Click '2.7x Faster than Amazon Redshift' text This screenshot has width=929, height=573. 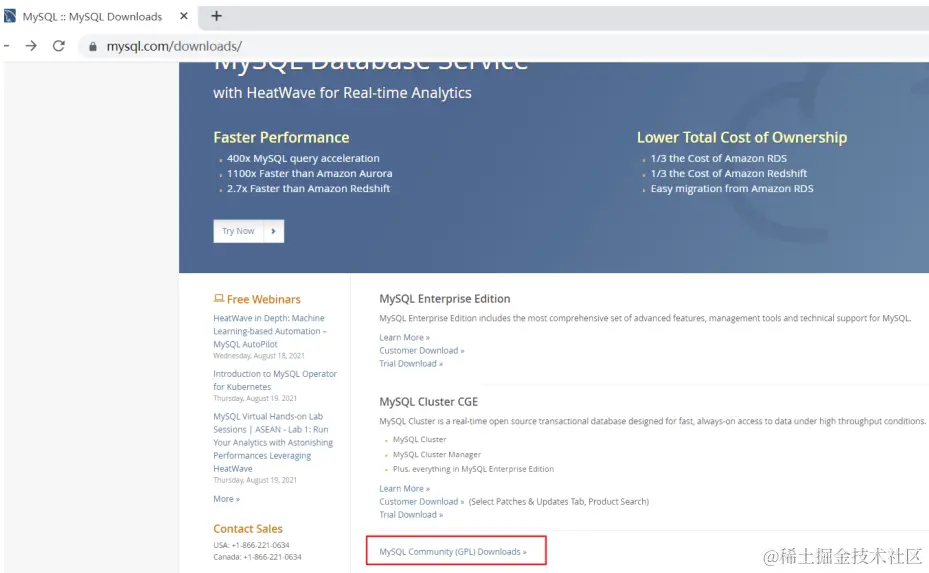(x=308, y=188)
